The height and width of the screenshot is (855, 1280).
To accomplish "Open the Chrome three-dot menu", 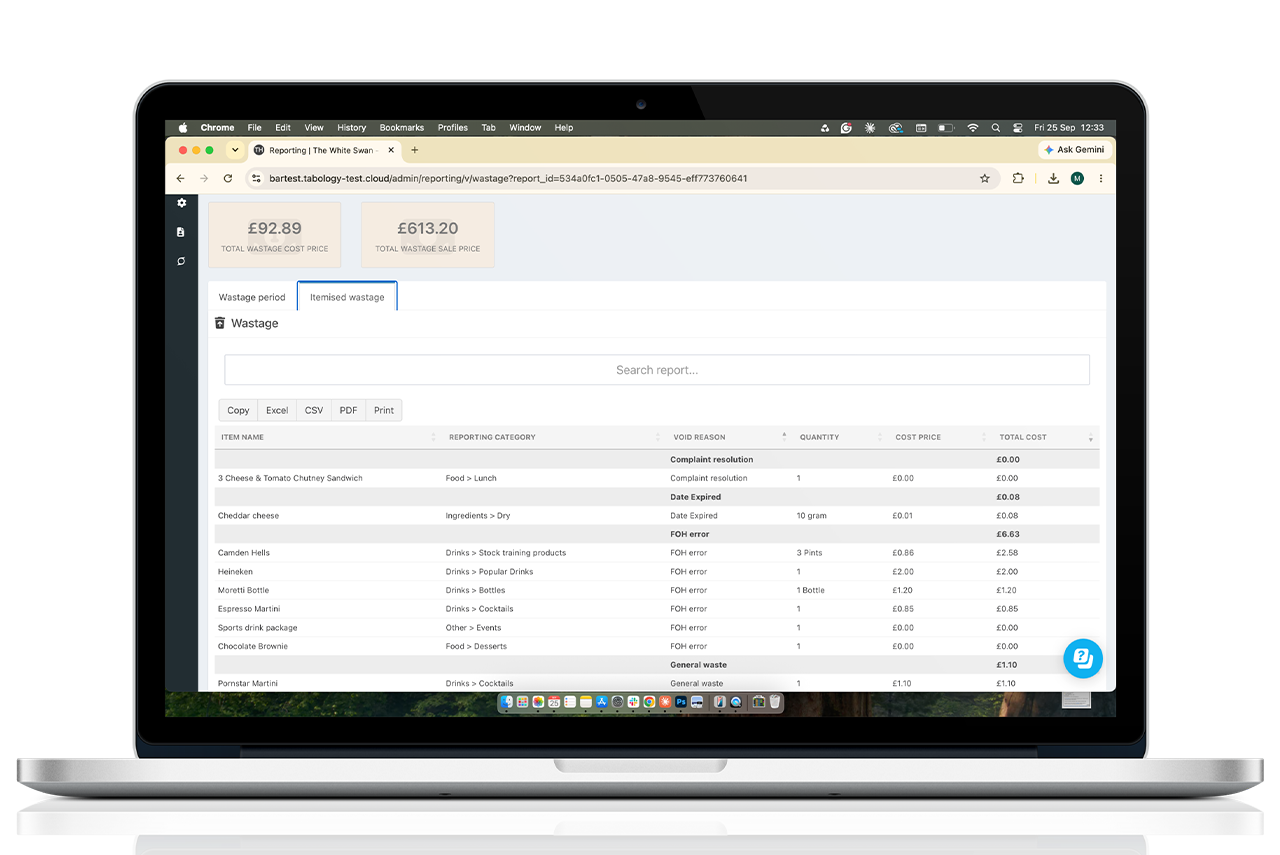I will click(1101, 179).
